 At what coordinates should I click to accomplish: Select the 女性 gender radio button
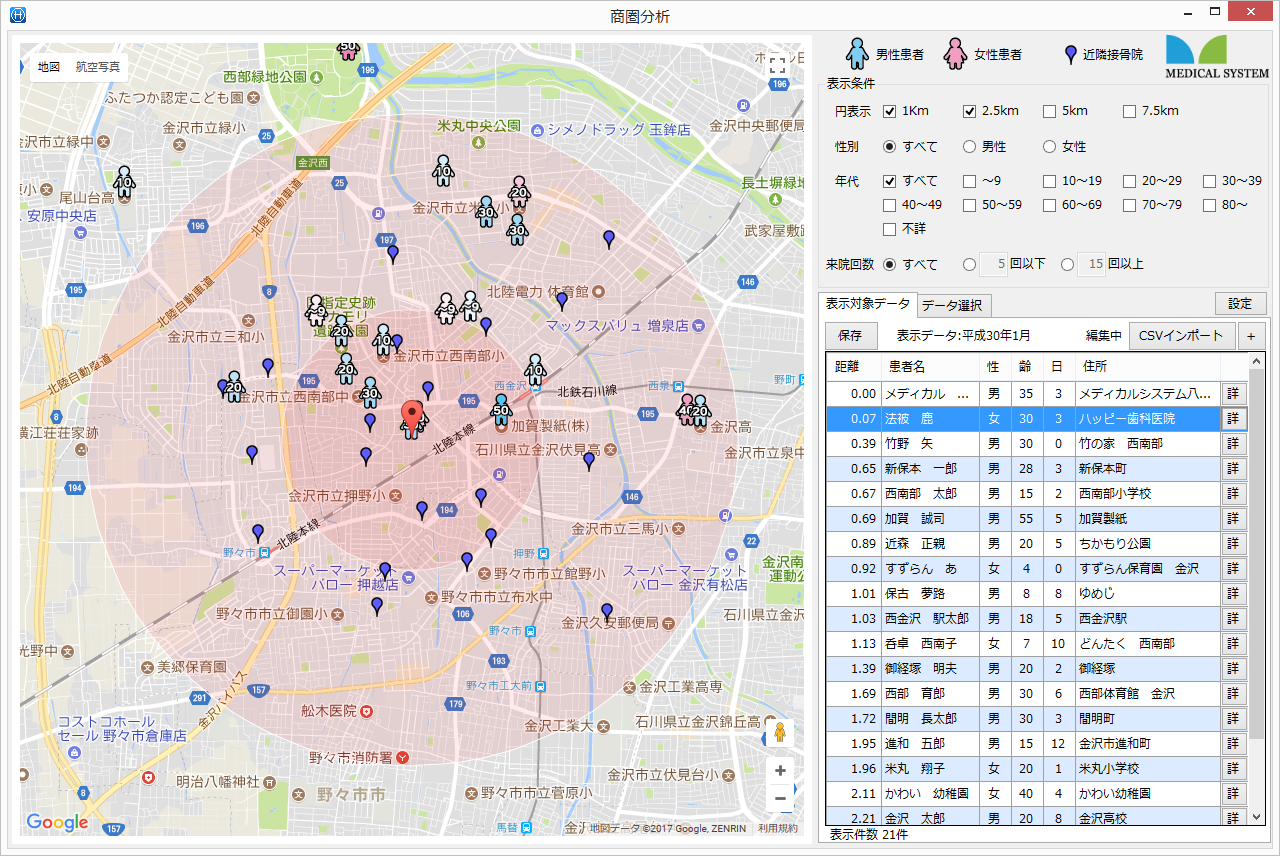pyautogui.click(x=1050, y=147)
